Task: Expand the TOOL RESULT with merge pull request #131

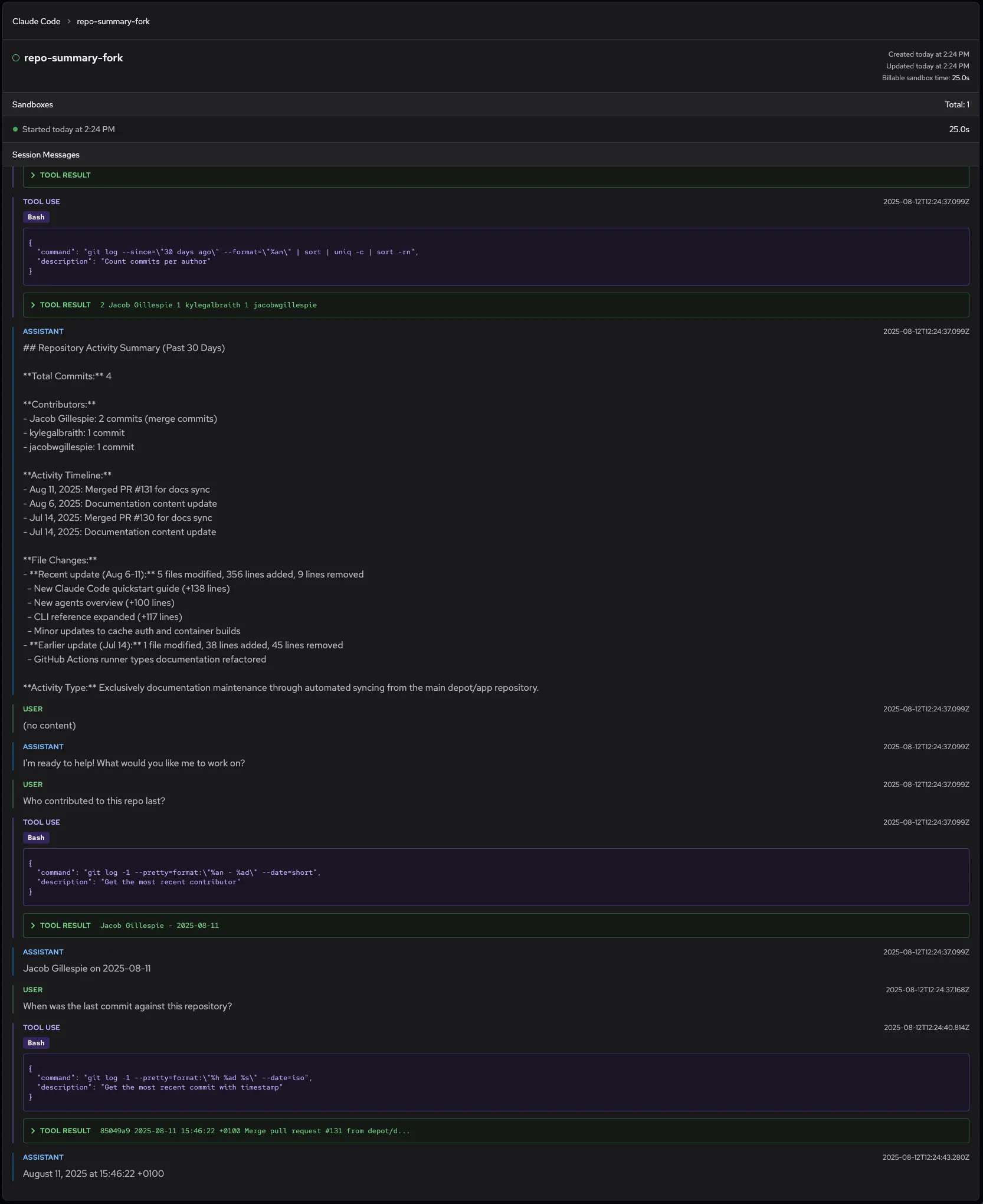Action: point(65,1131)
